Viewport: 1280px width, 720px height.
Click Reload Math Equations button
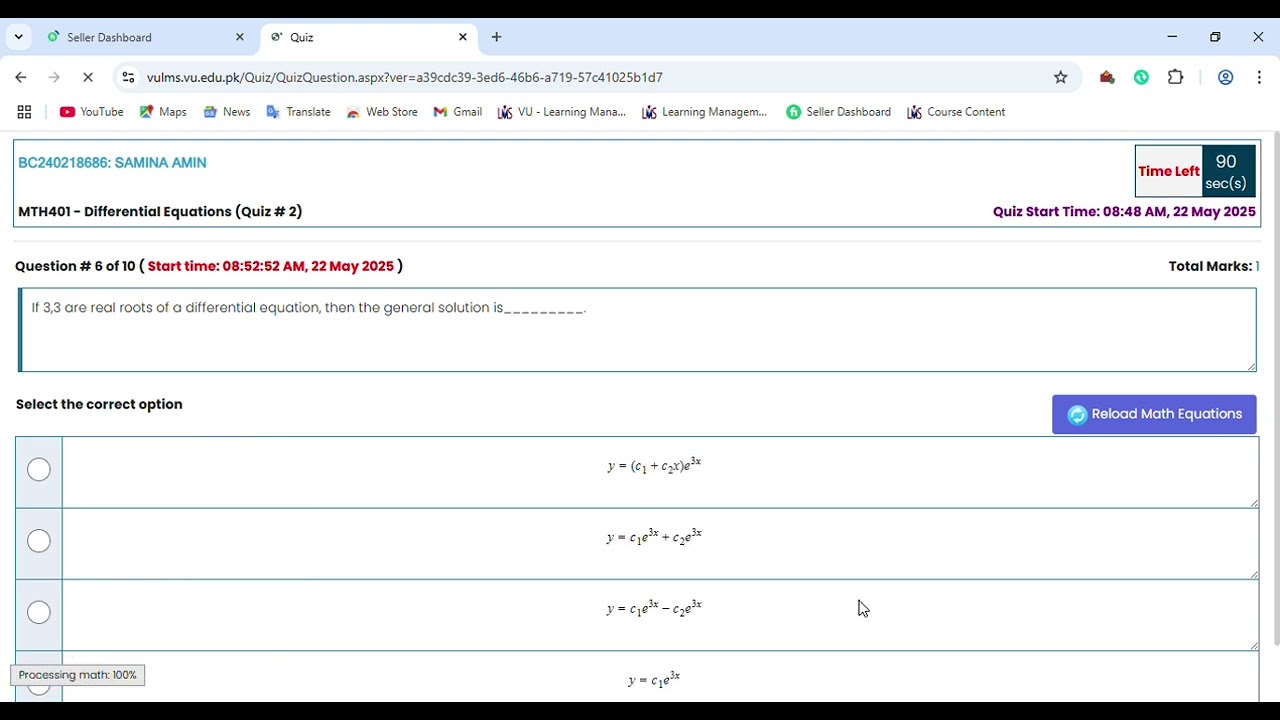click(x=1154, y=414)
